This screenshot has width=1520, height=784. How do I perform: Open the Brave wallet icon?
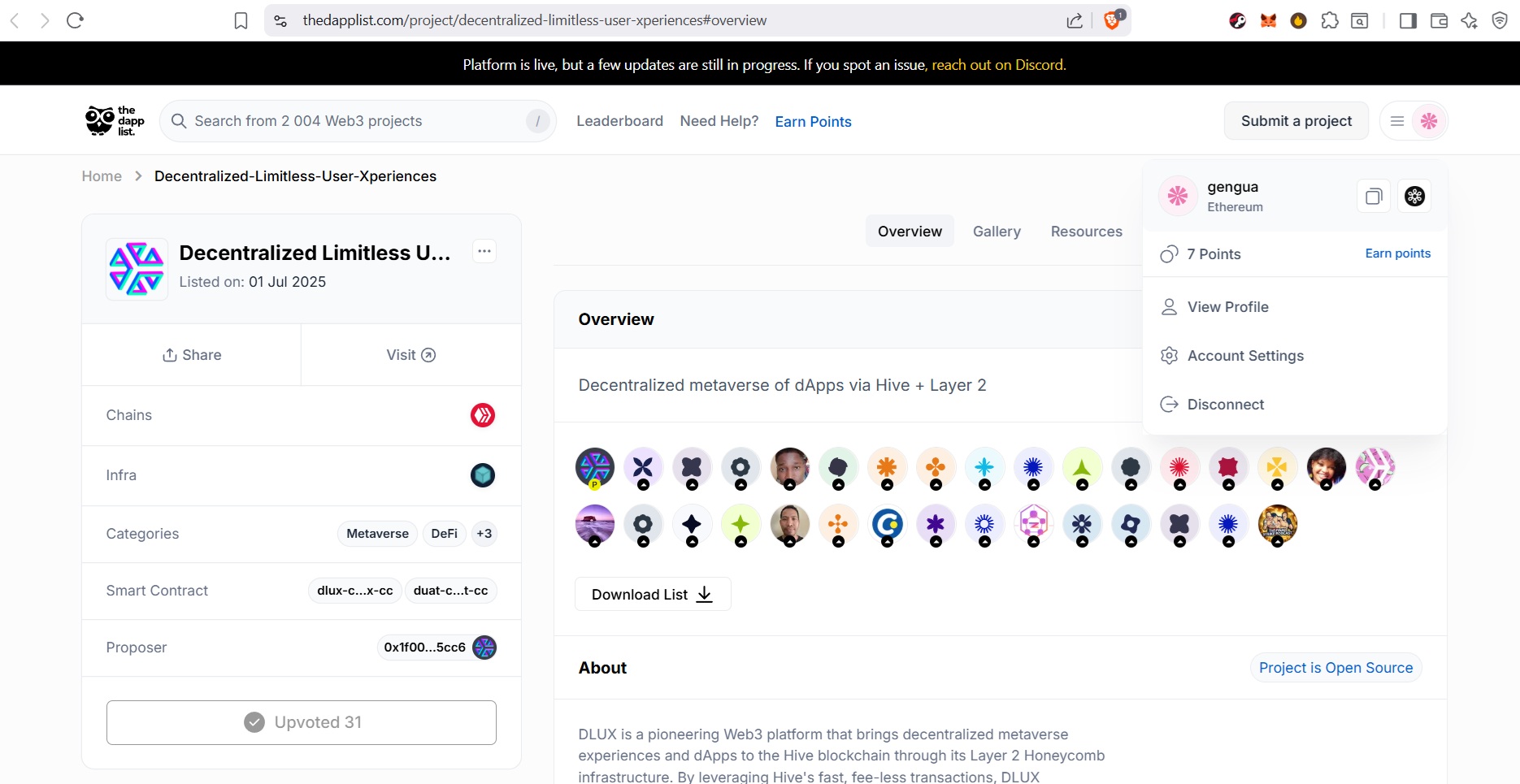coord(1439,20)
